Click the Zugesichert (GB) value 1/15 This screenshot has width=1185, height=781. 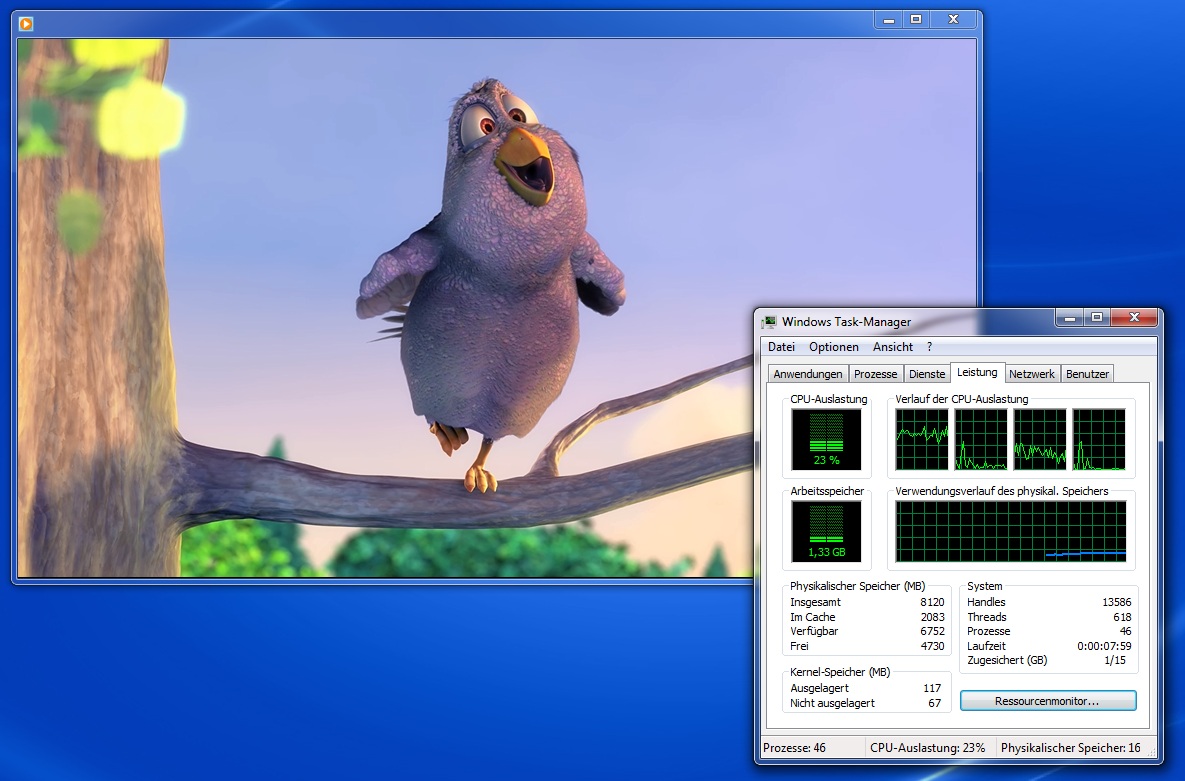1115,660
